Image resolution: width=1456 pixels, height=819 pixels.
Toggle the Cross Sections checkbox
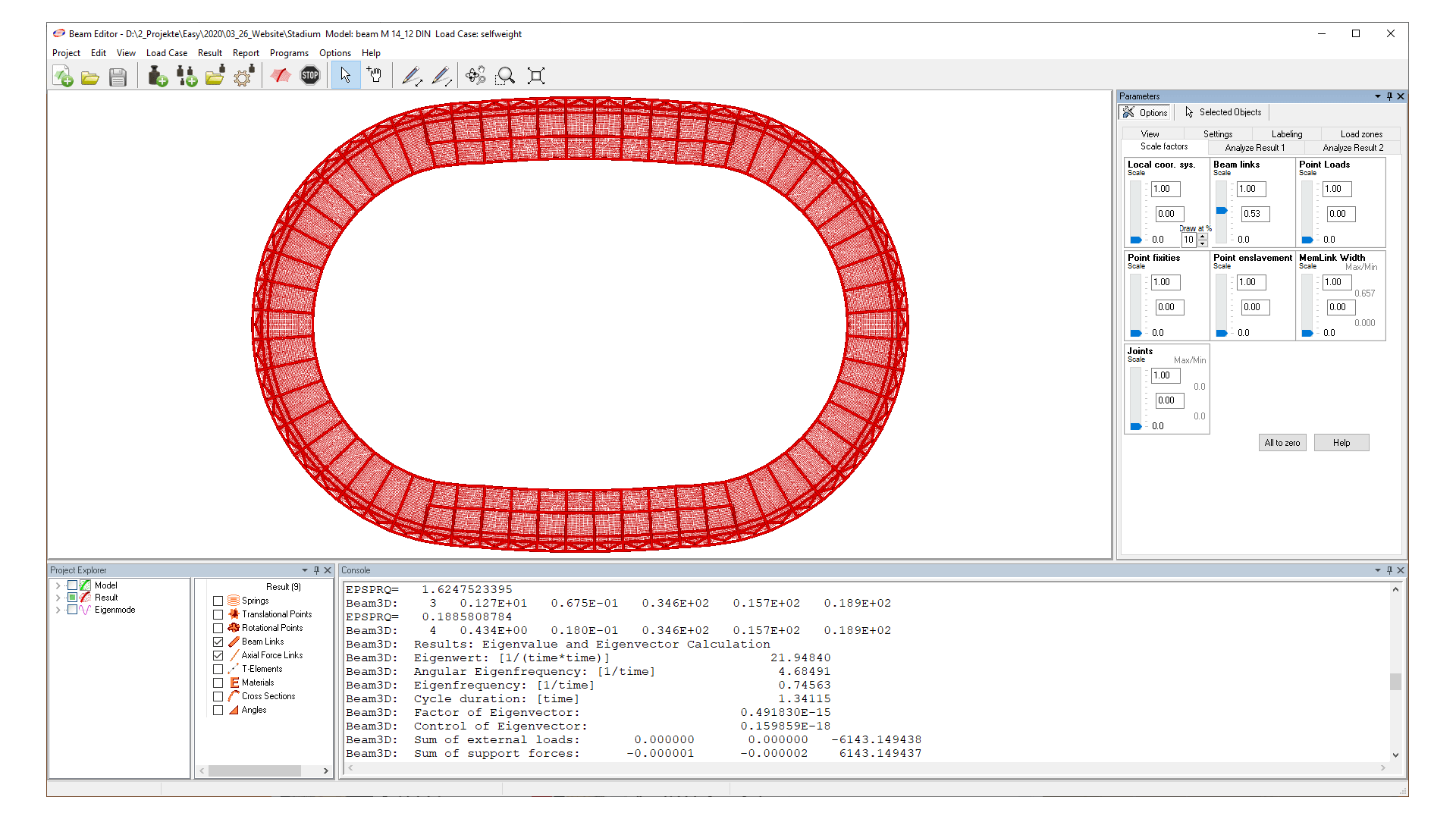coord(218,696)
